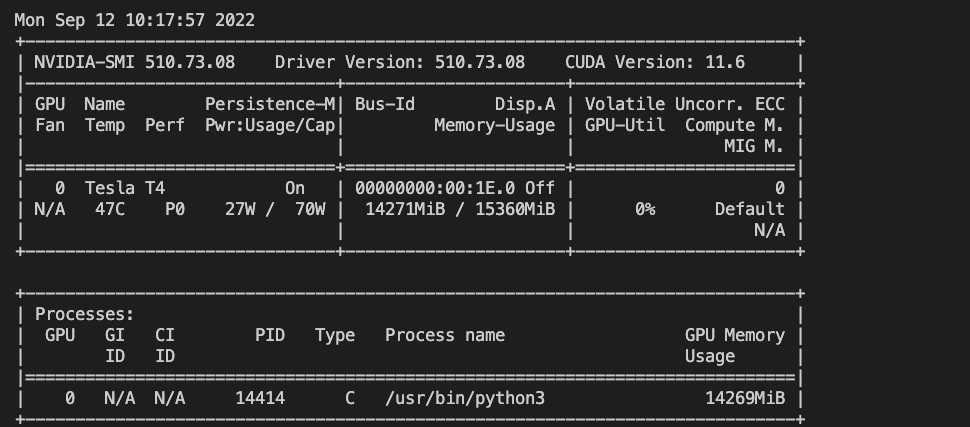Click the 70W power cap value
970x427 pixels.
310,209
